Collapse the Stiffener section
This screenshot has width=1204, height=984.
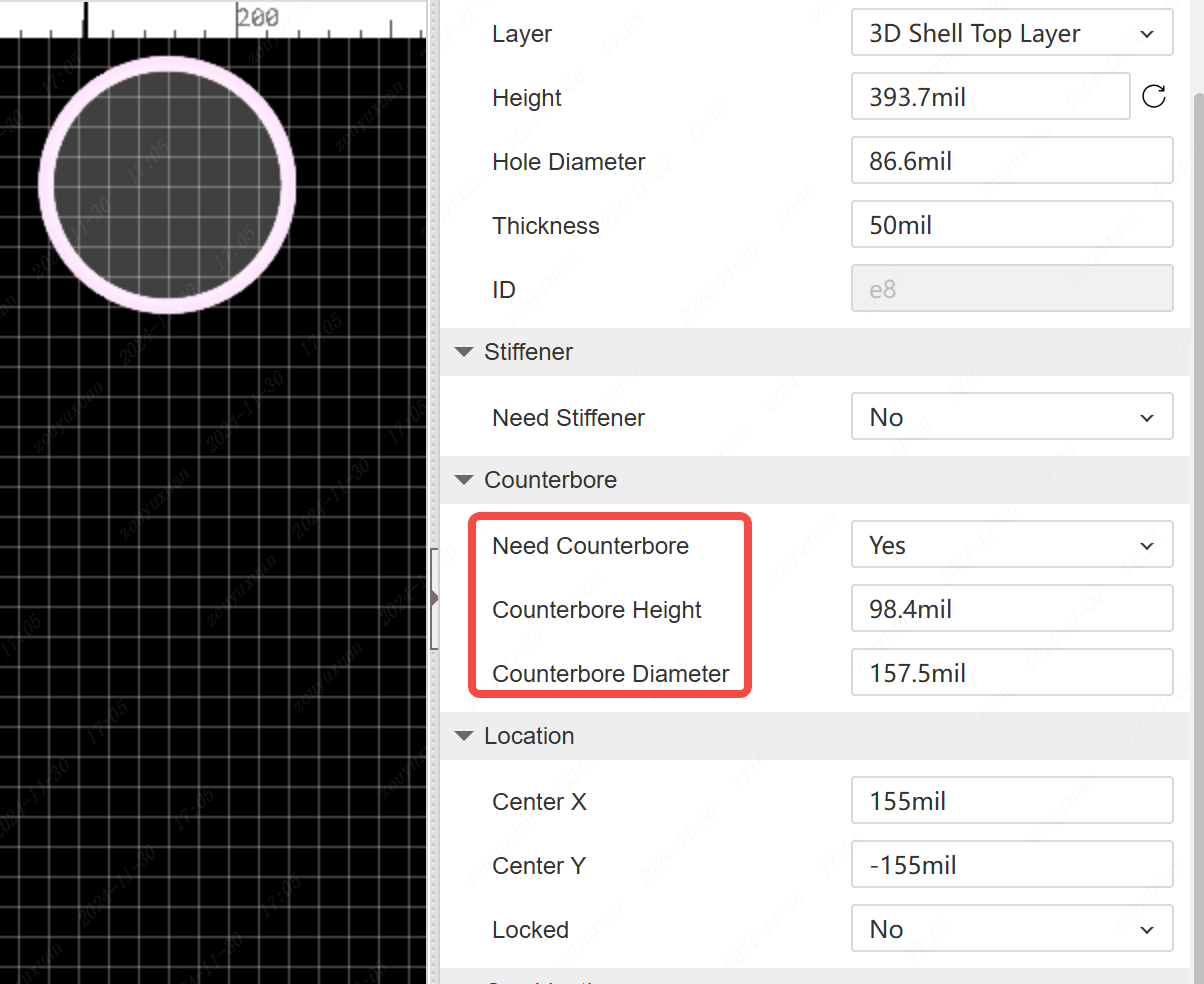click(464, 352)
